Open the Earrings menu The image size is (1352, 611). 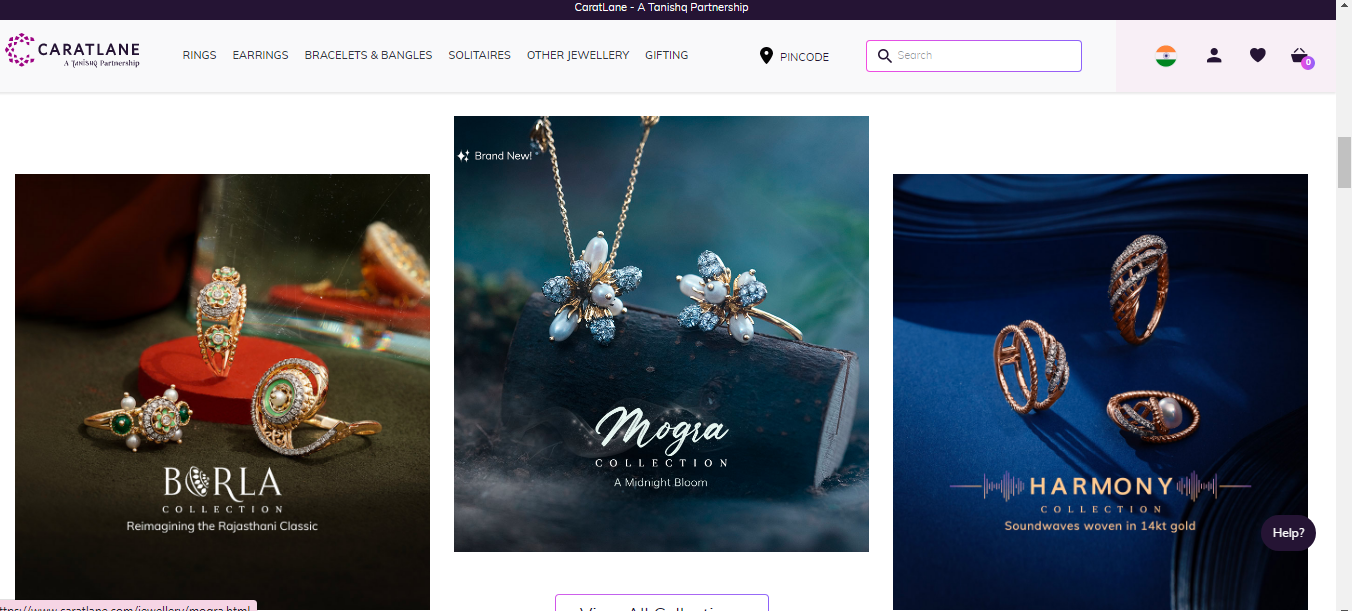(260, 56)
